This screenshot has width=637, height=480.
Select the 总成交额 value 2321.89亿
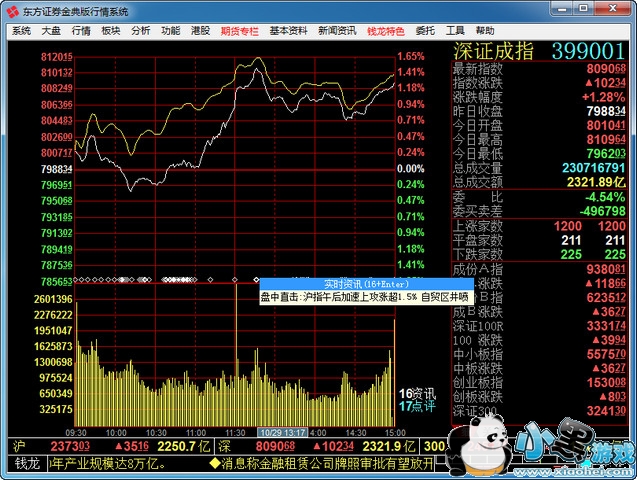click(596, 182)
